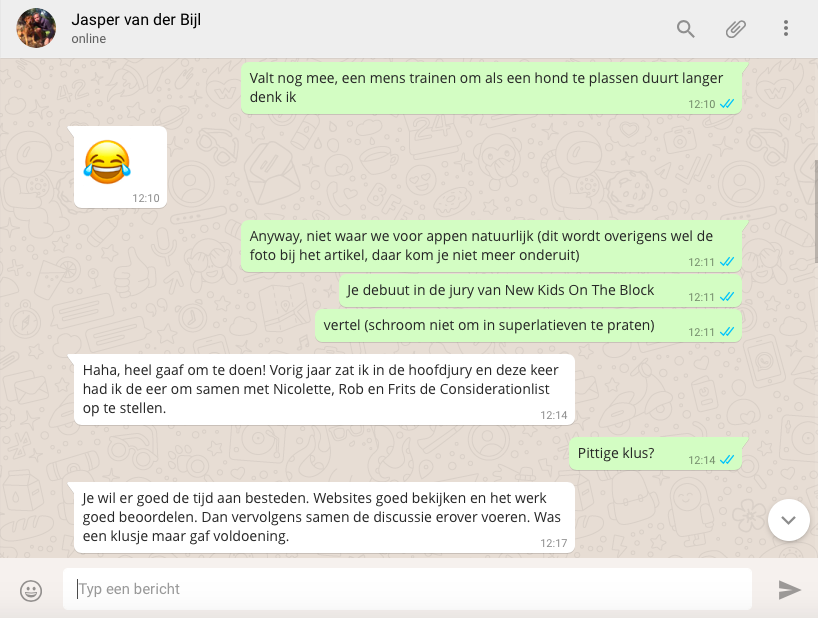The width and height of the screenshot is (818, 618).
Task: Click the 12:11 timestamp on 'Anyway' message
Action: tap(701, 262)
